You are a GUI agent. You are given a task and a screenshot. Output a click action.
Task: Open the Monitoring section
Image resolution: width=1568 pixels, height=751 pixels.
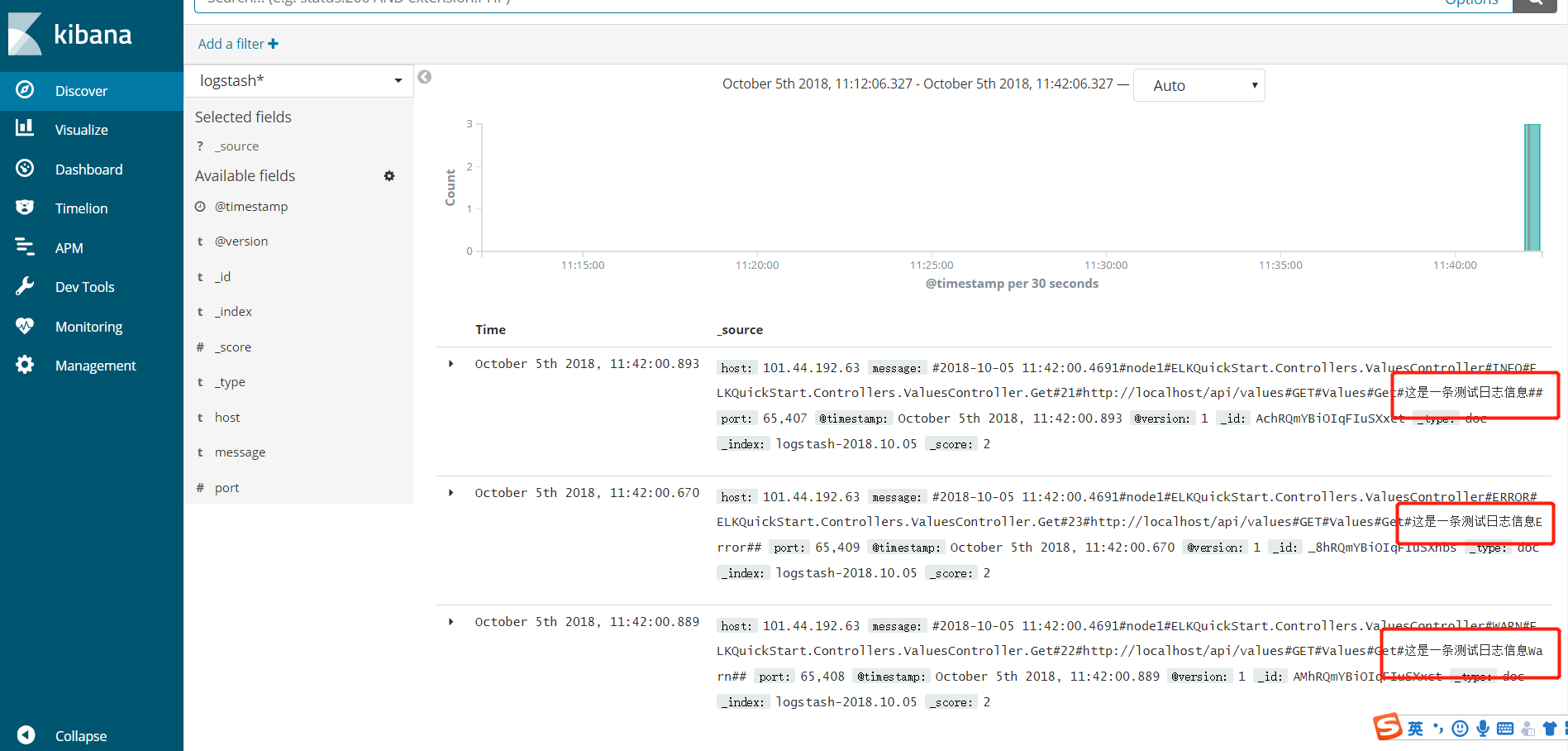coord(92,327)
